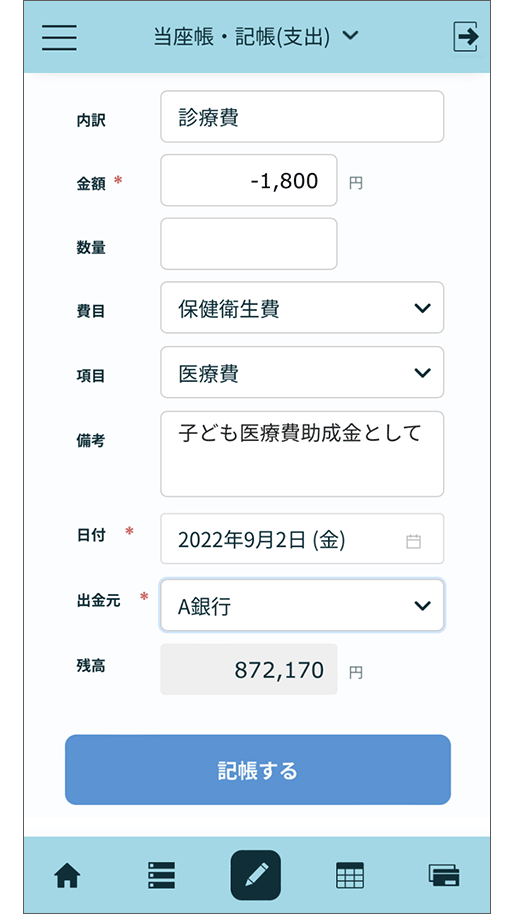Open the hamburger menu icon

pos(59,37)
